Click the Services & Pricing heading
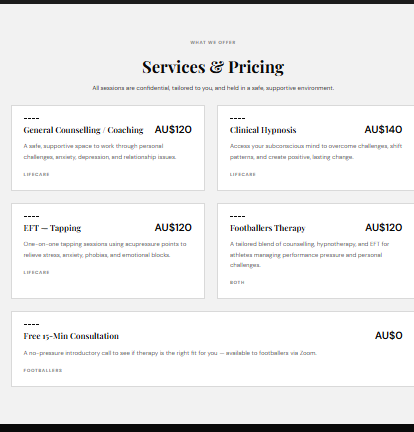This screenshot has width=414, height=432. click(x=213, y=67)
